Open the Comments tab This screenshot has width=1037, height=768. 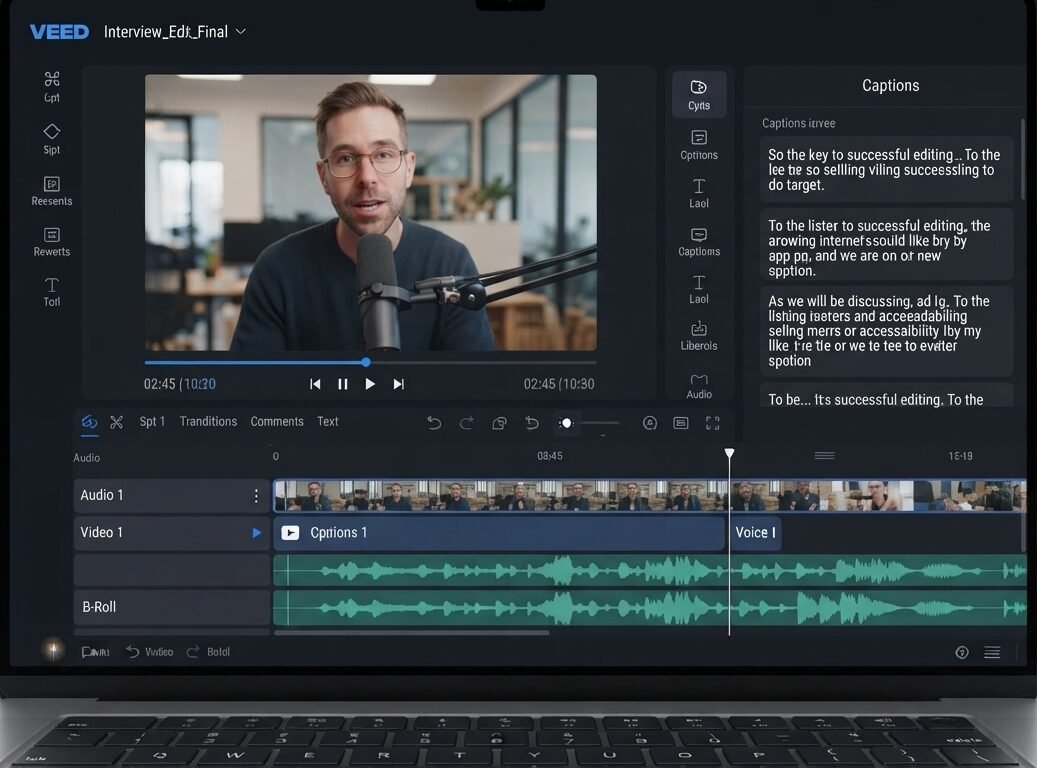[276, 421]
